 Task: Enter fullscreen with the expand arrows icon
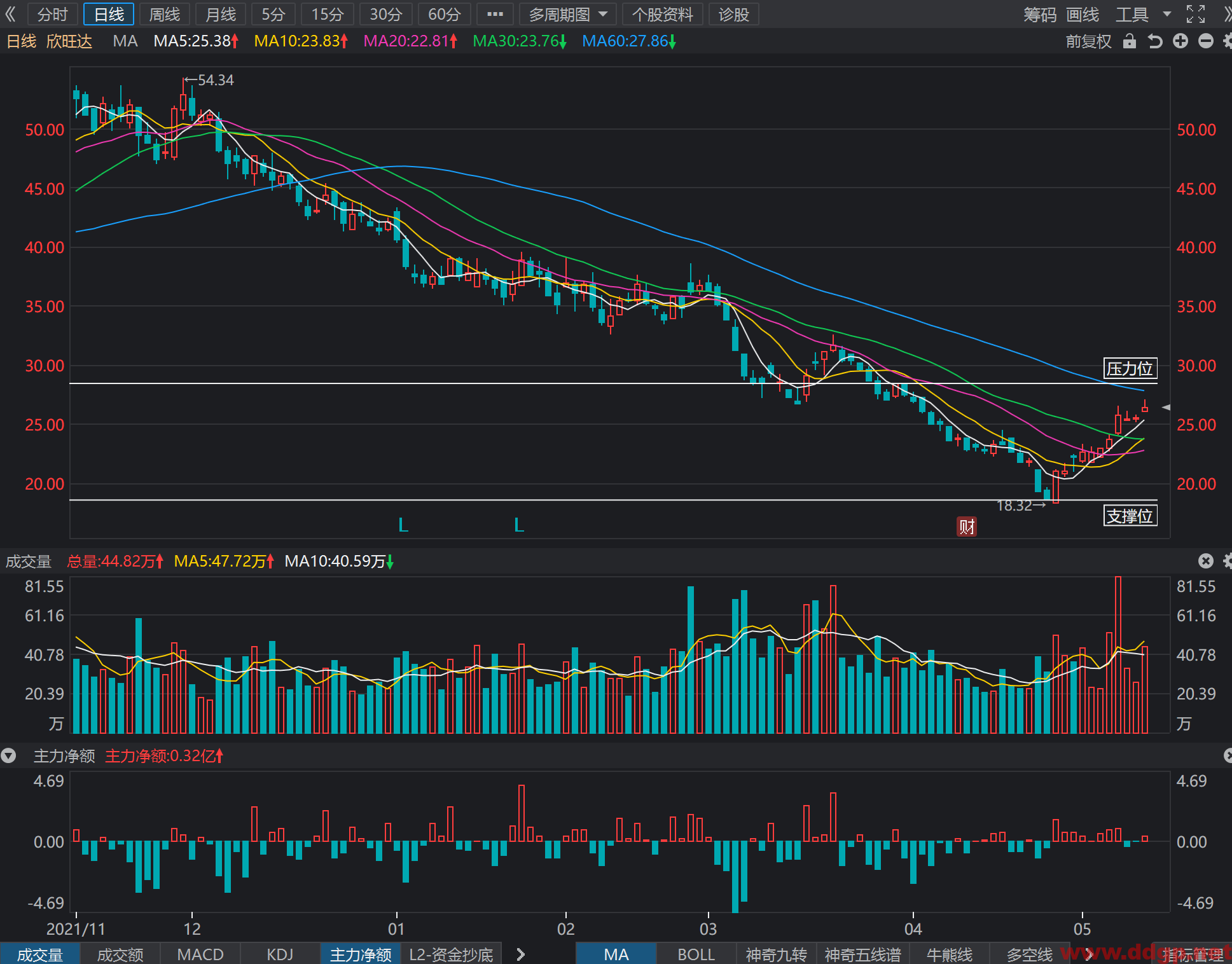(x=1196, y=14)
